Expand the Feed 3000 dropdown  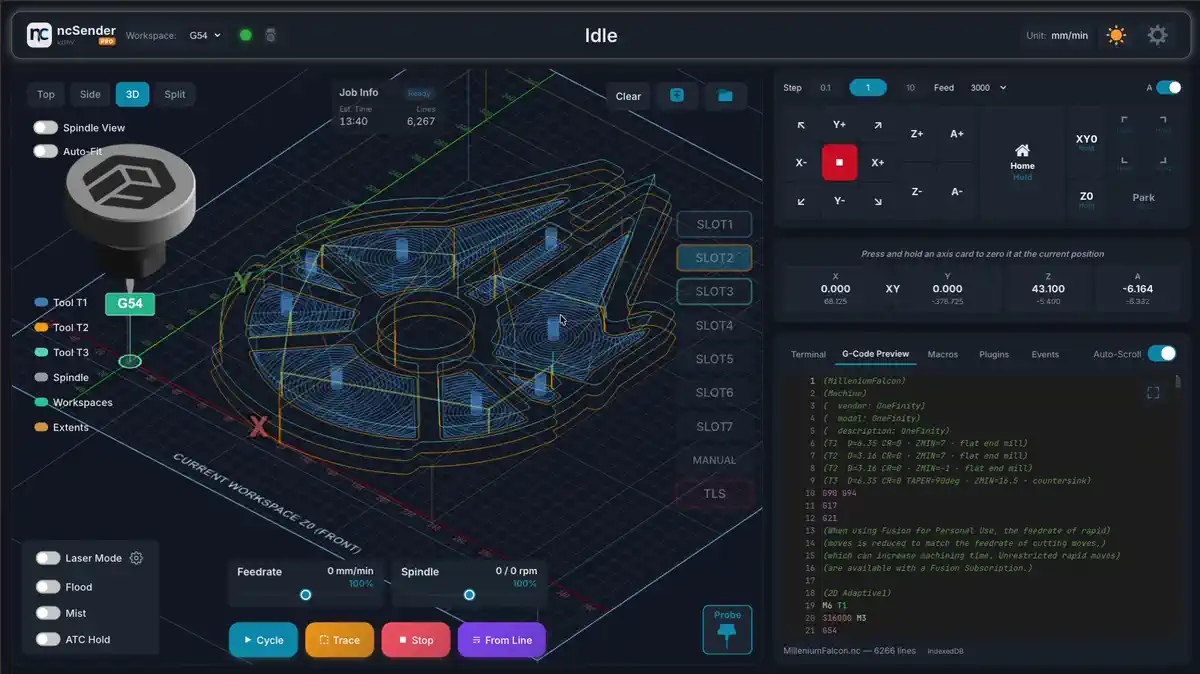pos(988,88)
